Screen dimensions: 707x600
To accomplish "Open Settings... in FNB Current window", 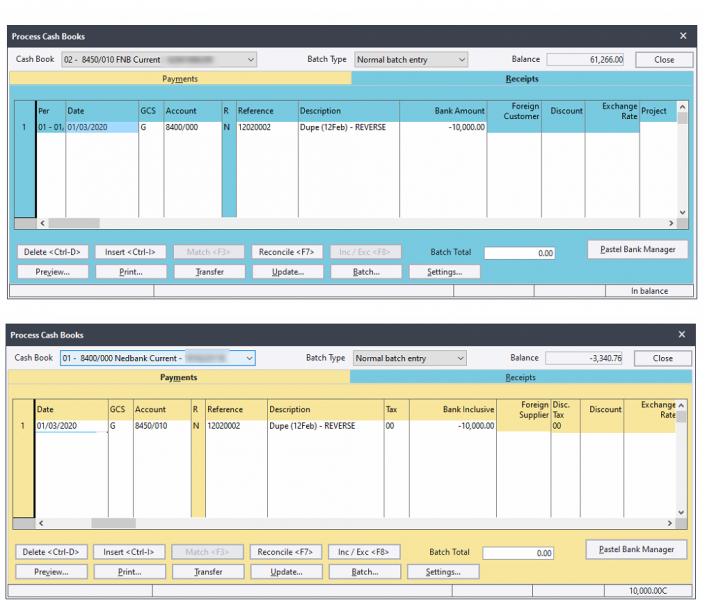I will coord(442,271).
